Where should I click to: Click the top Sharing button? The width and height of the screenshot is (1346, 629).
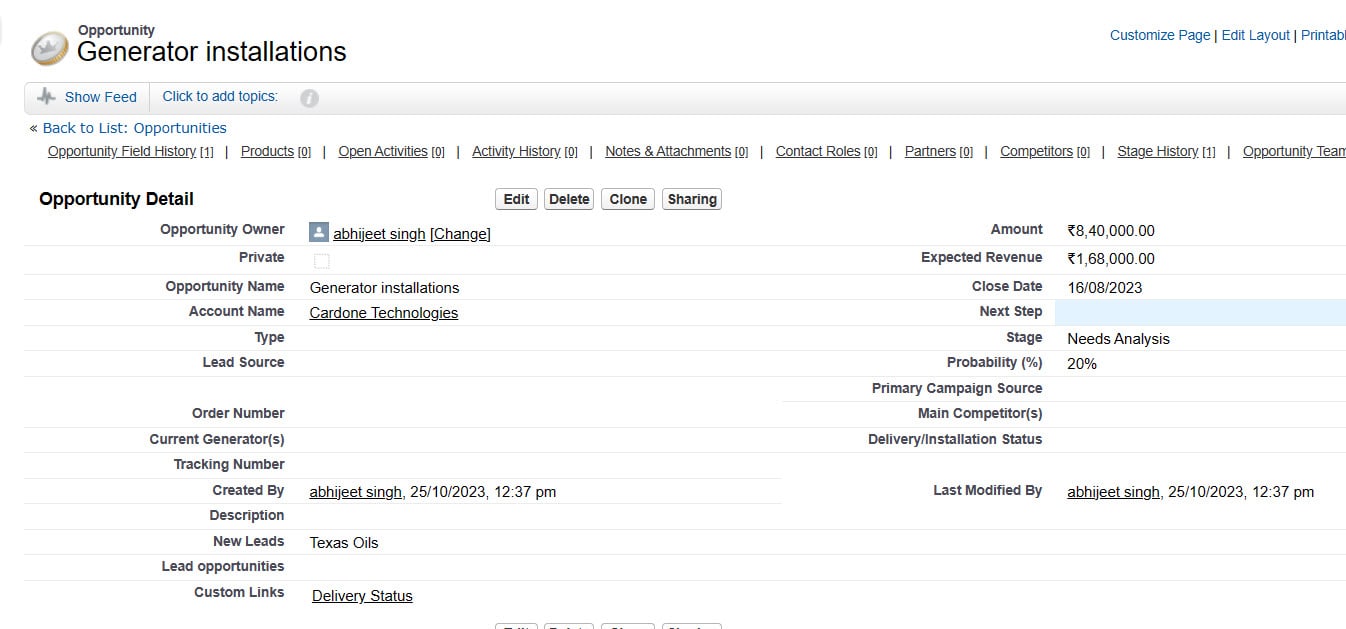coord(692,199)
